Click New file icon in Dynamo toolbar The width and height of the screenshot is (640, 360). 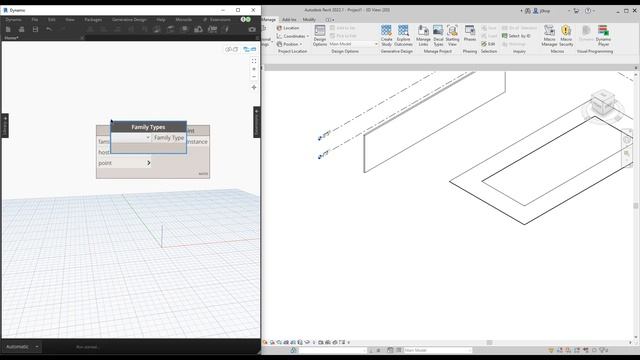(x=8, y=29)
